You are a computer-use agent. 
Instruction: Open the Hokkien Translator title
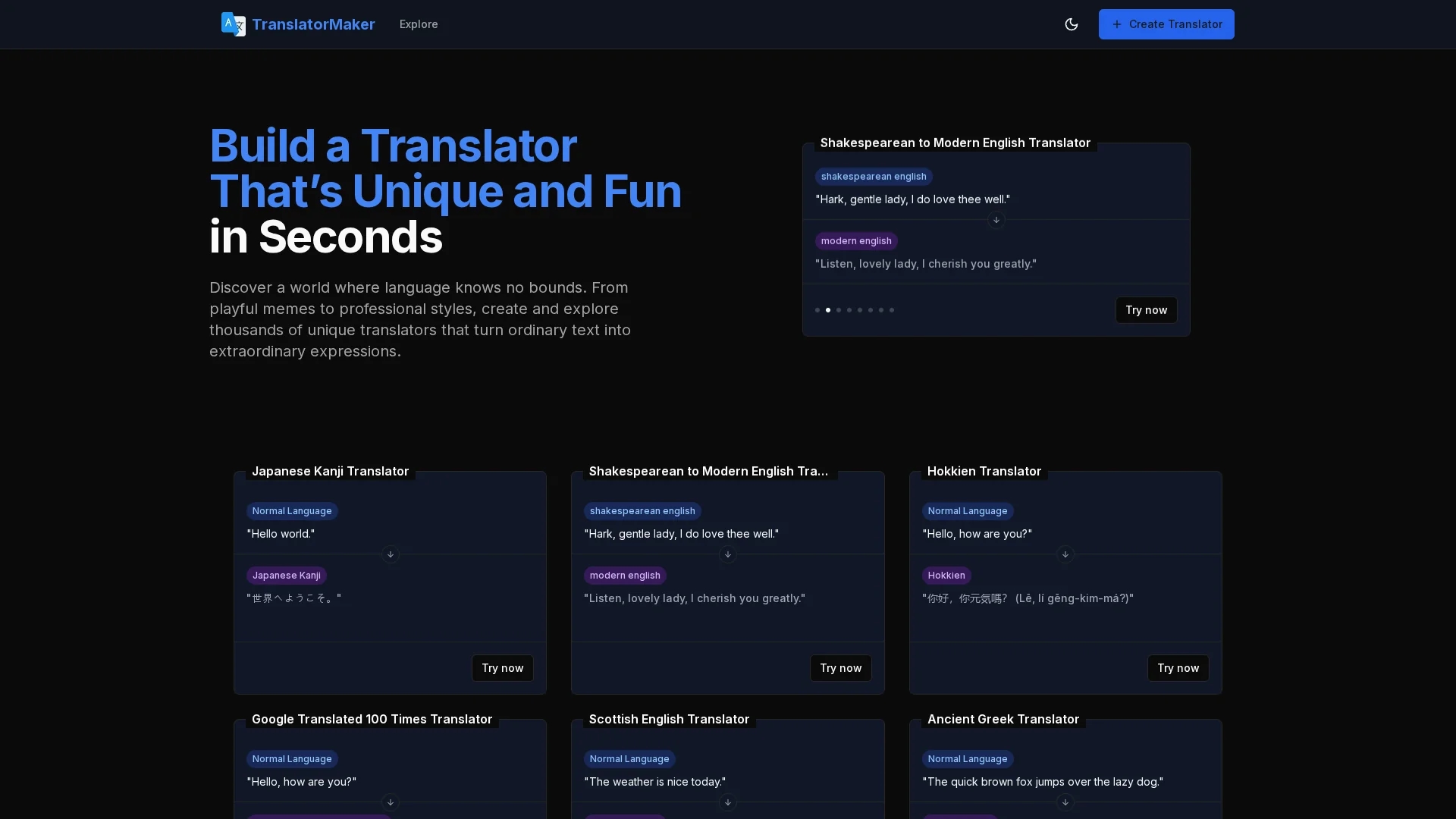tap(984, 471)
